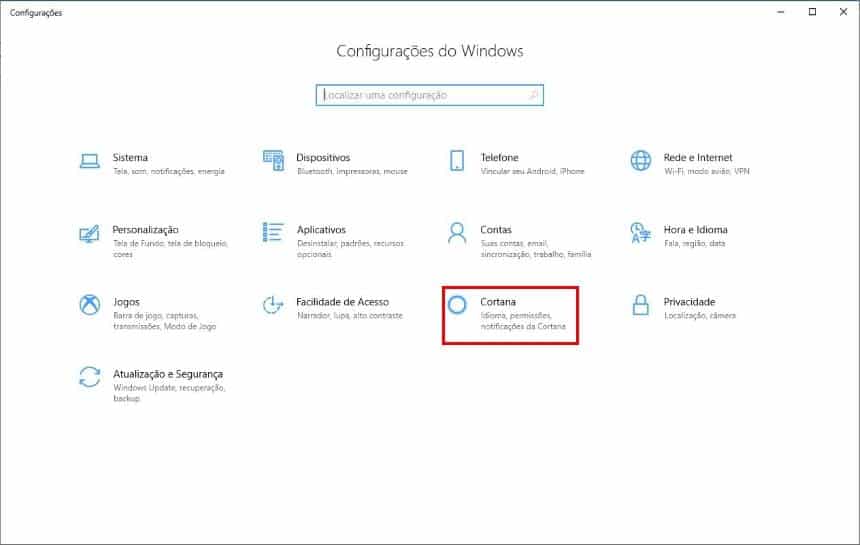Open the Personalização paintbrush icon
860x545 pixels.
tap(89, 234)
